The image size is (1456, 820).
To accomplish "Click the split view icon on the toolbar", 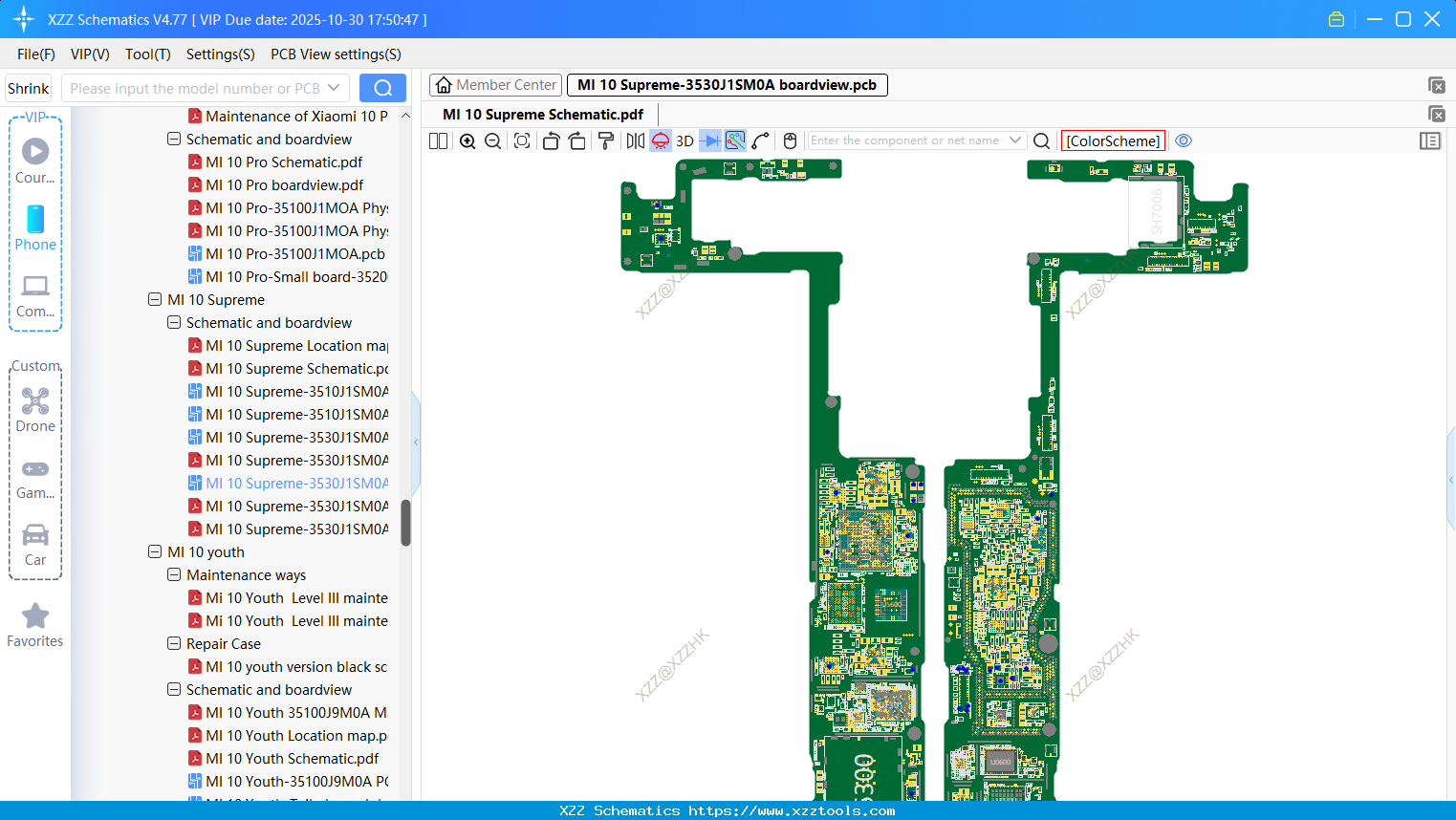I will pos(438,140).
